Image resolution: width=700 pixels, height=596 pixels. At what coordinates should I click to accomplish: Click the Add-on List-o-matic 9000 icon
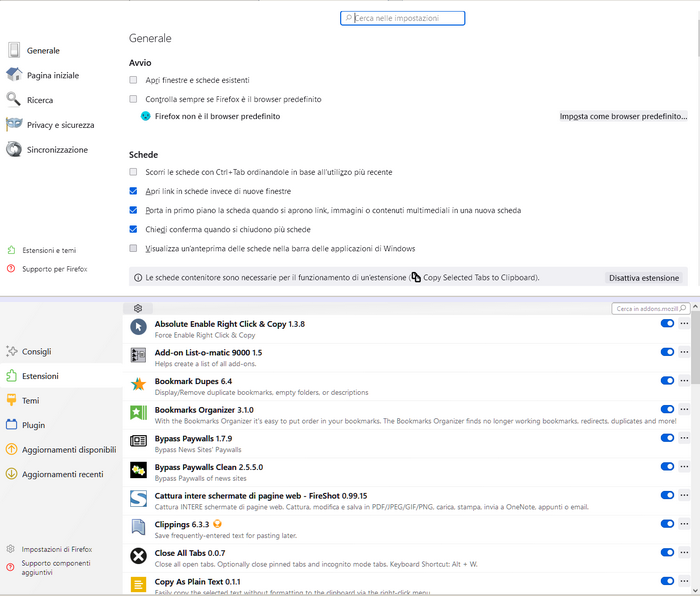[x=138, y=355]
